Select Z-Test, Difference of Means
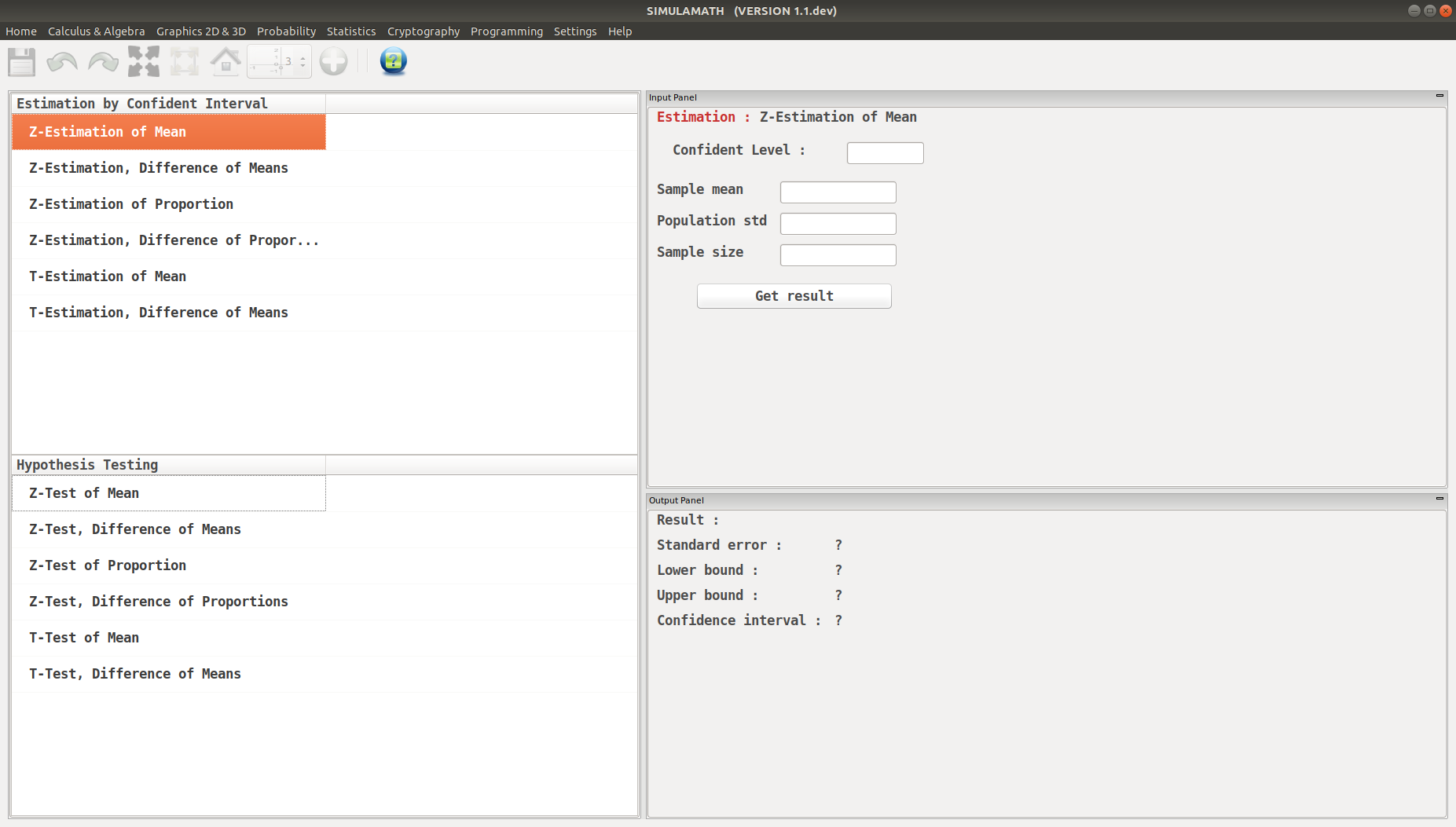1456x827 pixels. click(169, 529)
